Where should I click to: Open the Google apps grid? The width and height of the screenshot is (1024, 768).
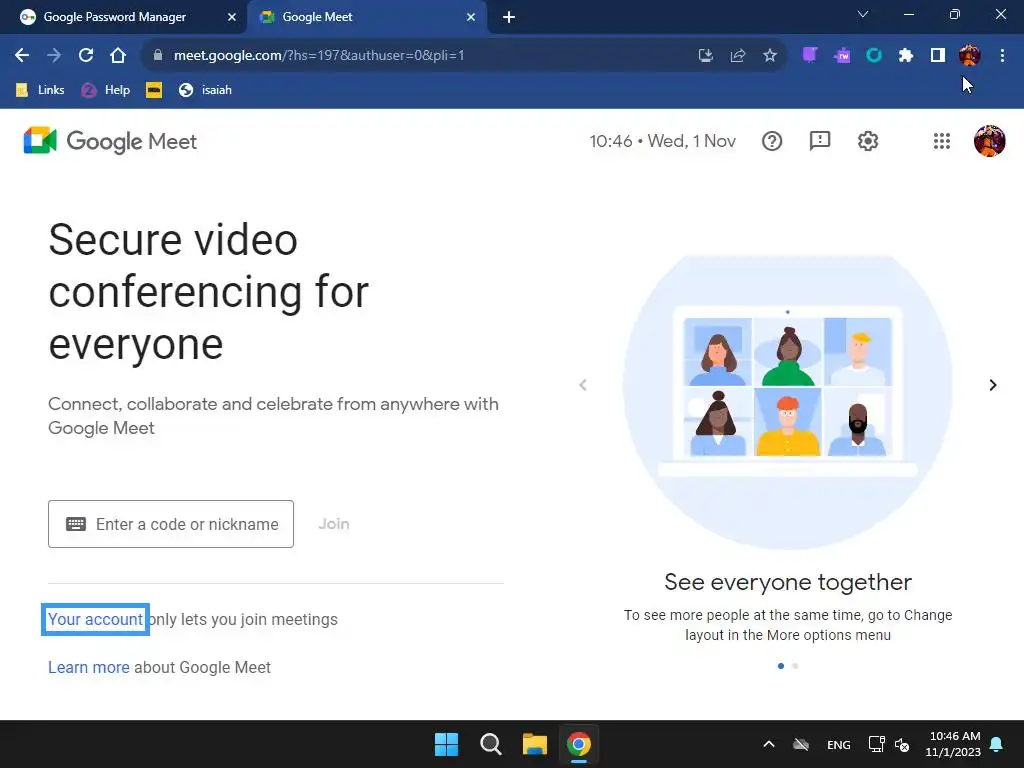942,141
